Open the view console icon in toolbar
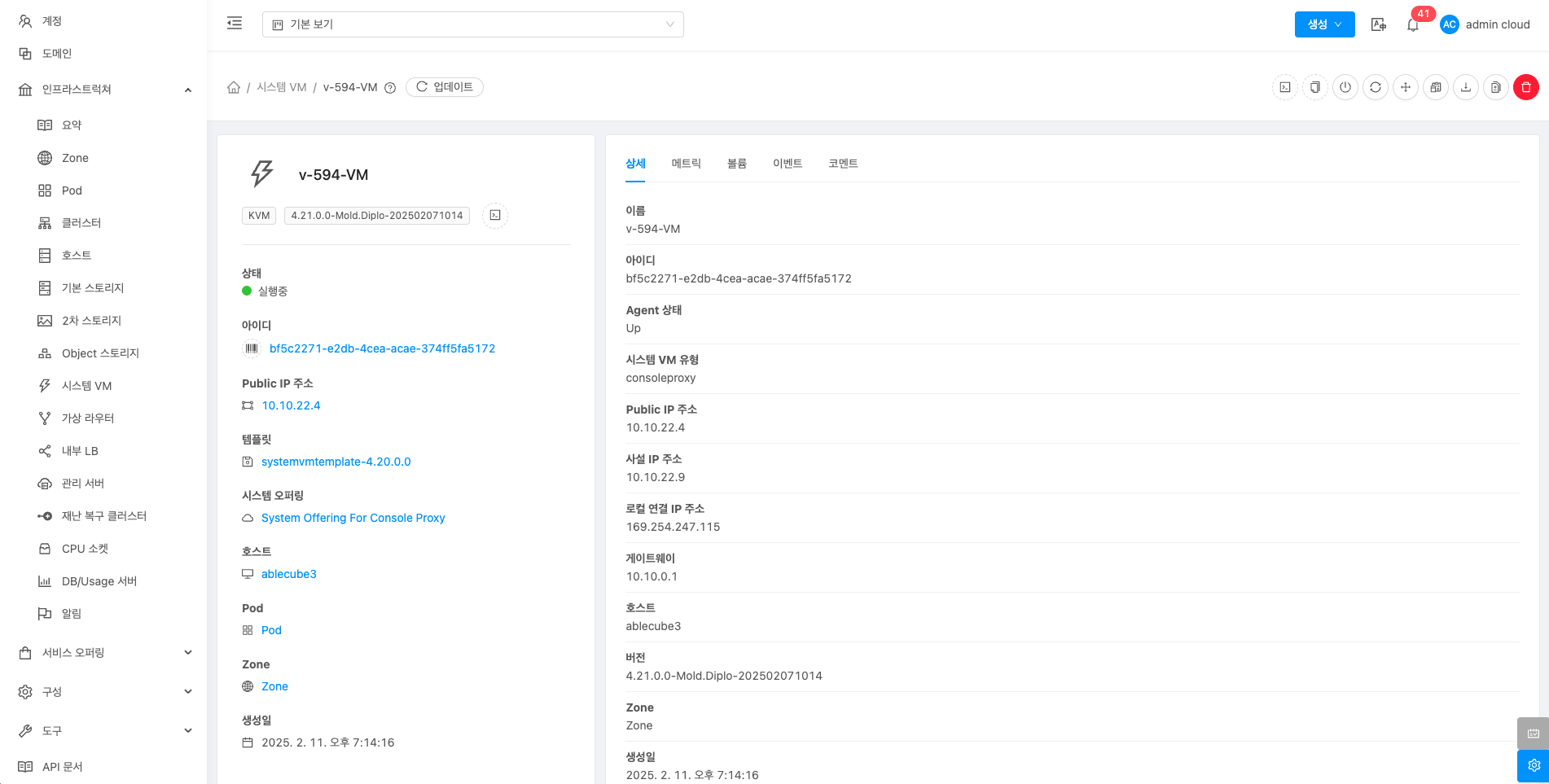 (1285, 87)
